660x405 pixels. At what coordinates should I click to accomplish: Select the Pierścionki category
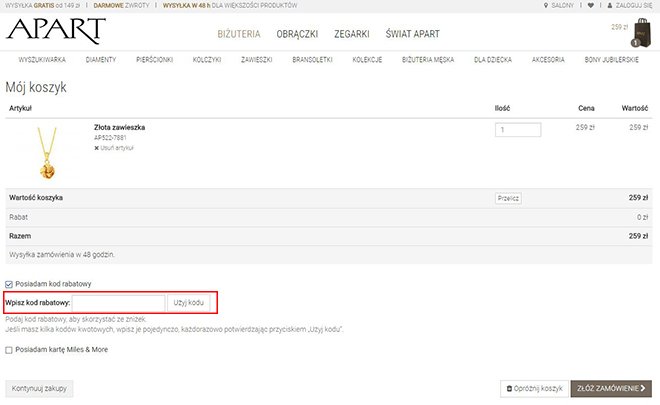(154, 60)
